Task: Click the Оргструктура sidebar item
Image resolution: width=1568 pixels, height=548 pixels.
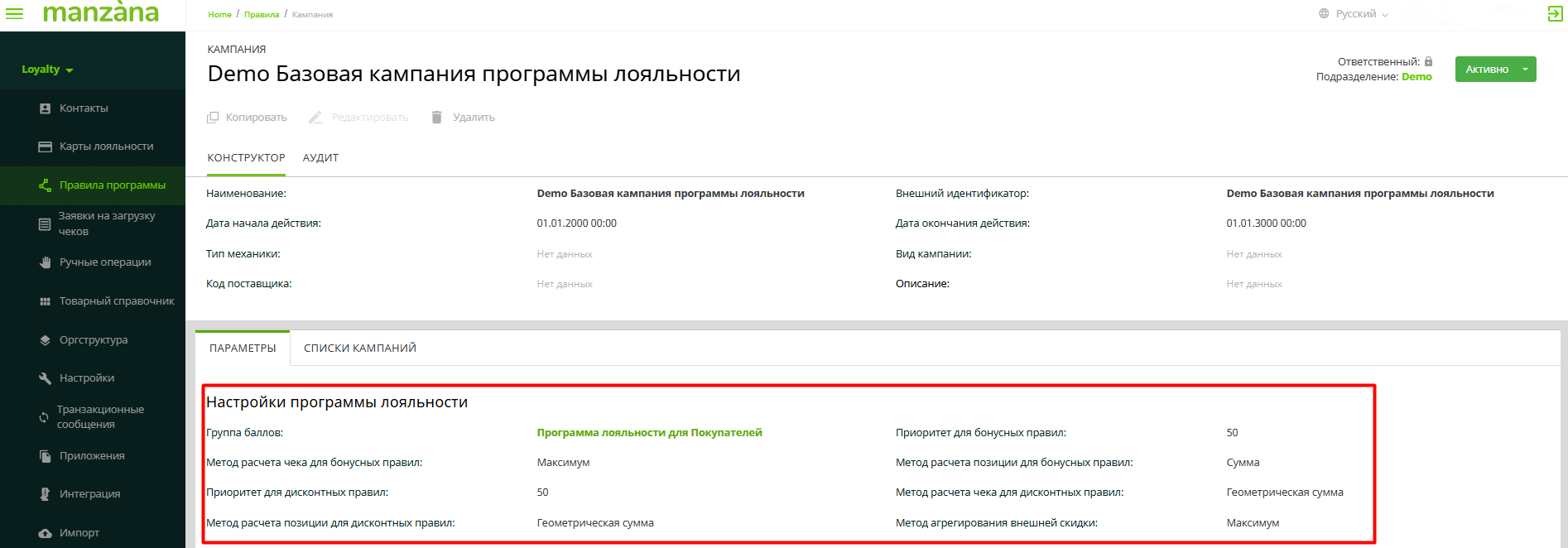Action: (x=93, y=340)
